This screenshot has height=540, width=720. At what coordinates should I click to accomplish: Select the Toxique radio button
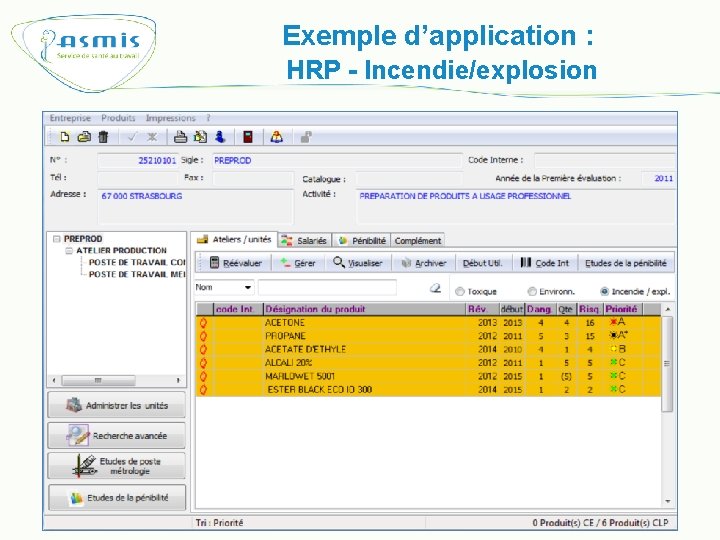(x=460, y=292)
